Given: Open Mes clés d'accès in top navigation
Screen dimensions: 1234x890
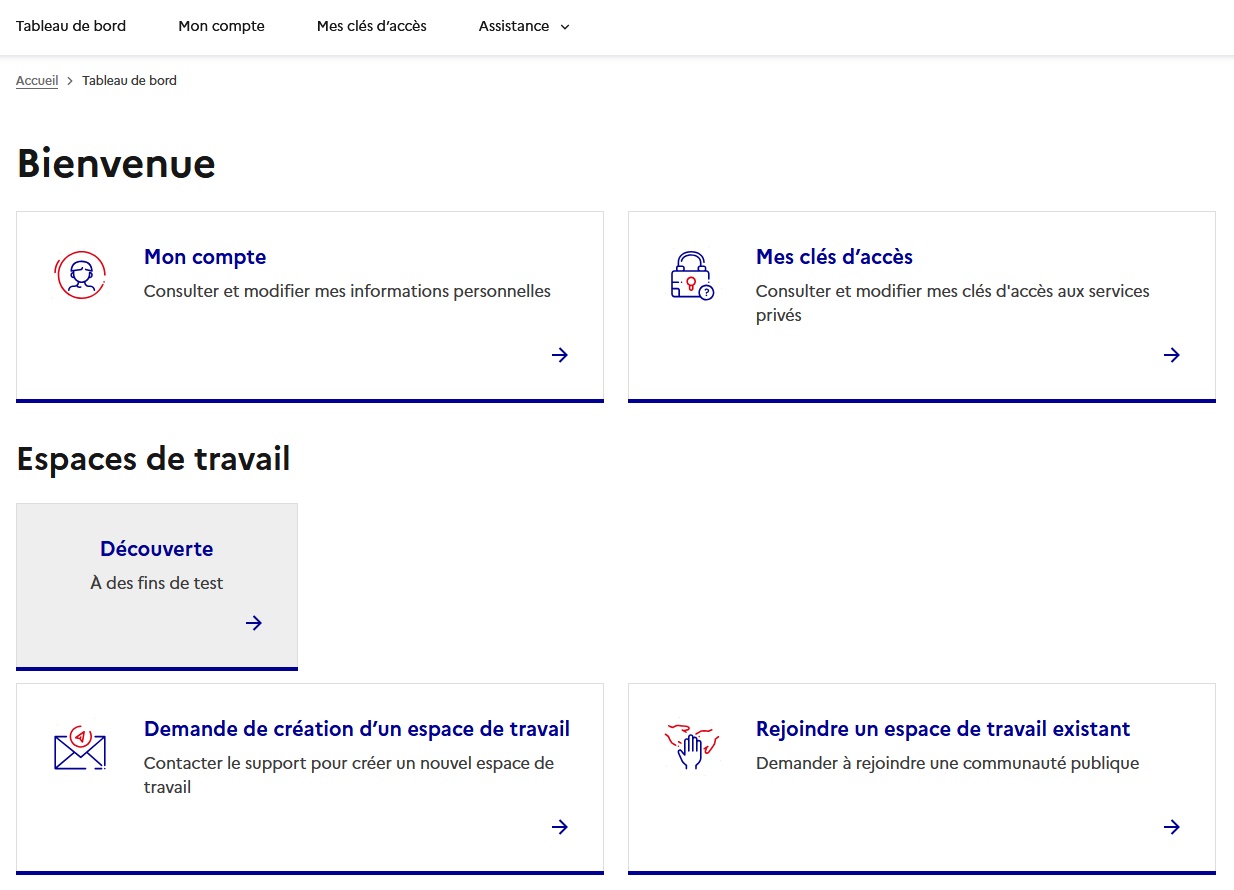Looking at the screenshot, I should 372,26.
